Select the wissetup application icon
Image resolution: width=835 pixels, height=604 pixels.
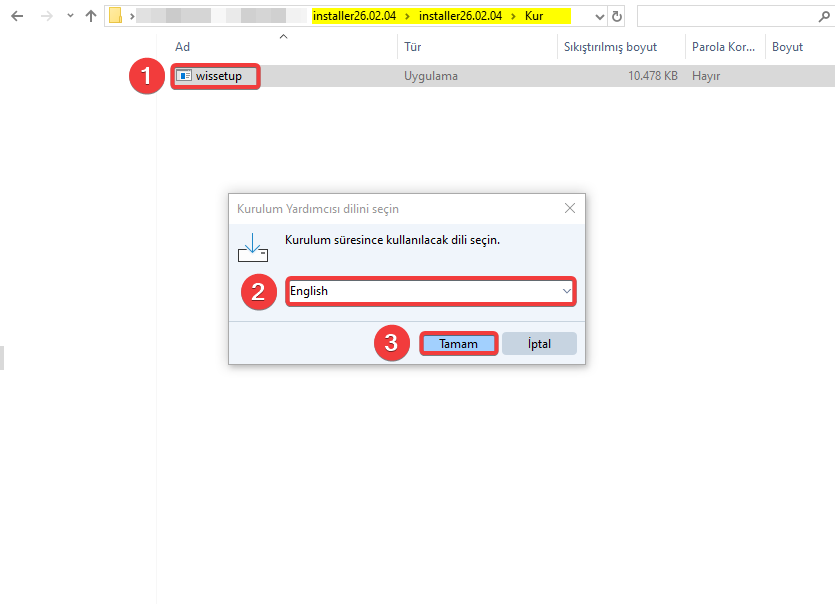pyautogui.click(x=184, y=76)
